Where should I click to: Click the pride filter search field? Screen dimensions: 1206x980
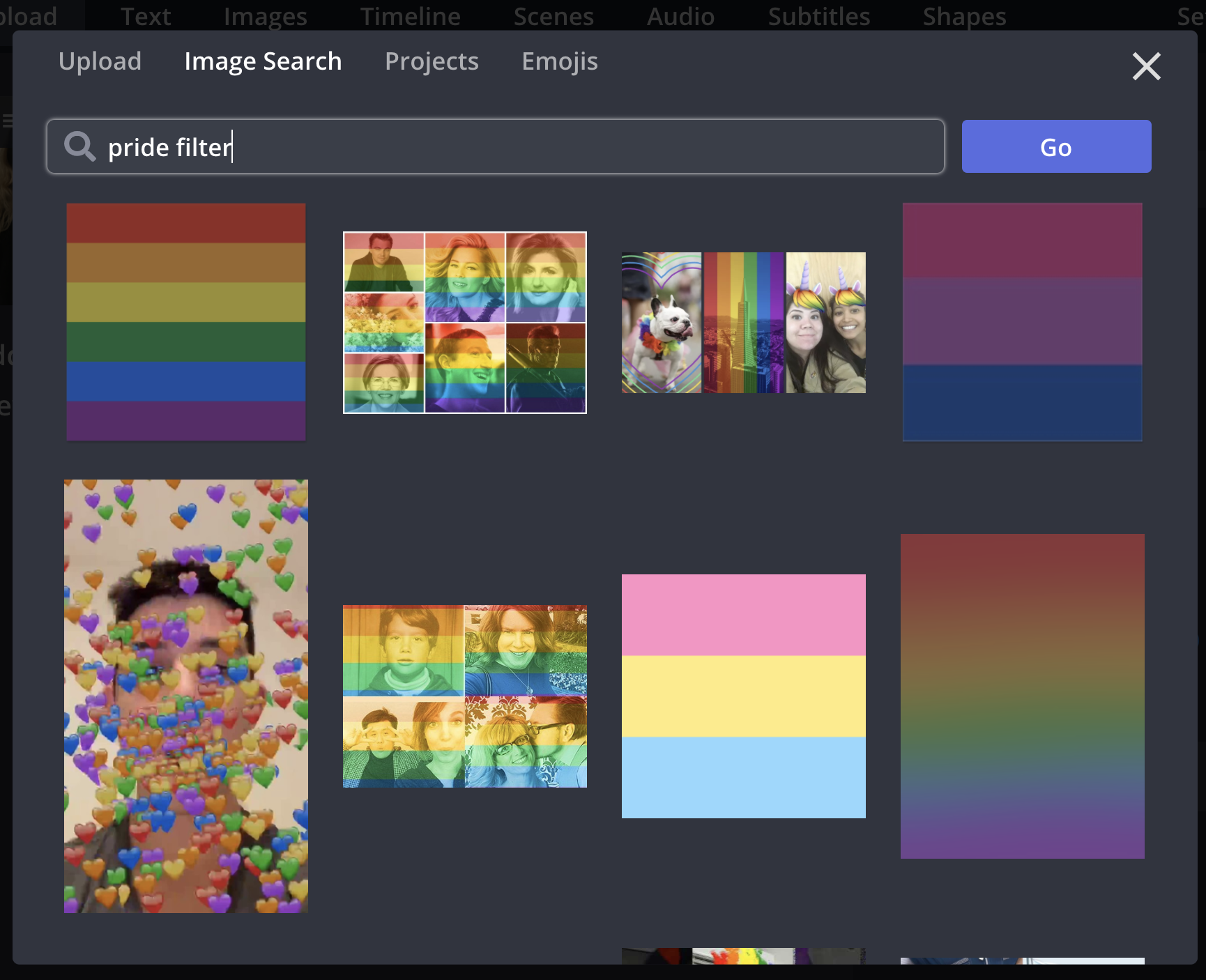tap(516, 147)
